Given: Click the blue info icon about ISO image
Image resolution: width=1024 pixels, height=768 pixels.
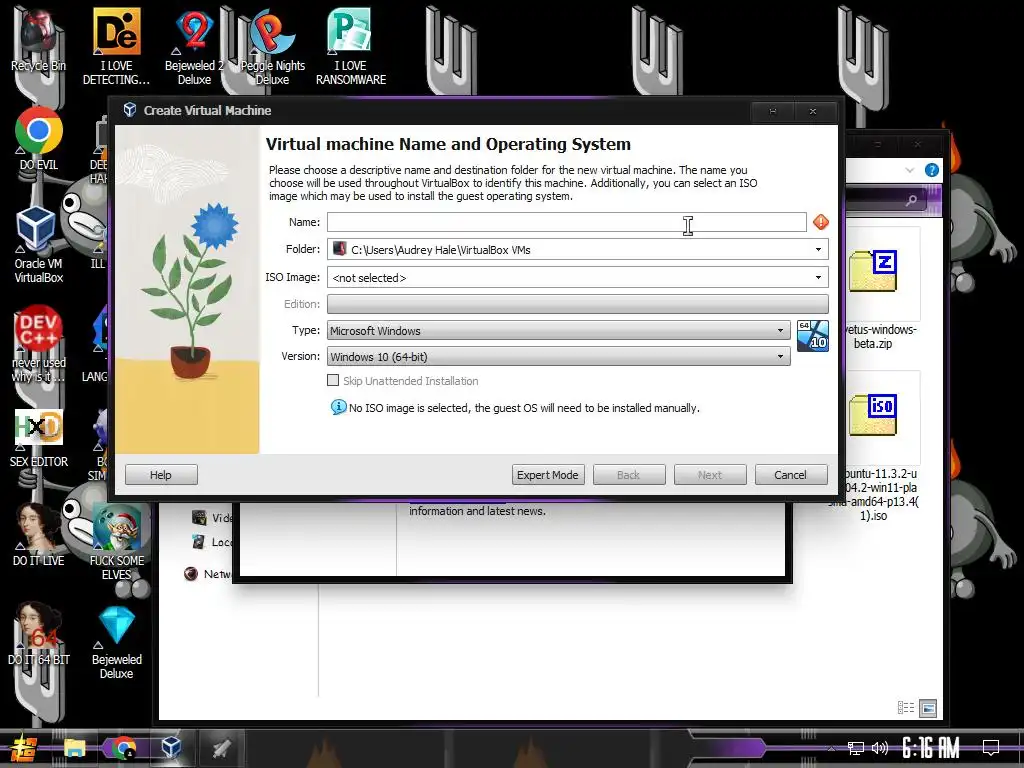Looking at the screenshot, I should (x=338, y=408).
